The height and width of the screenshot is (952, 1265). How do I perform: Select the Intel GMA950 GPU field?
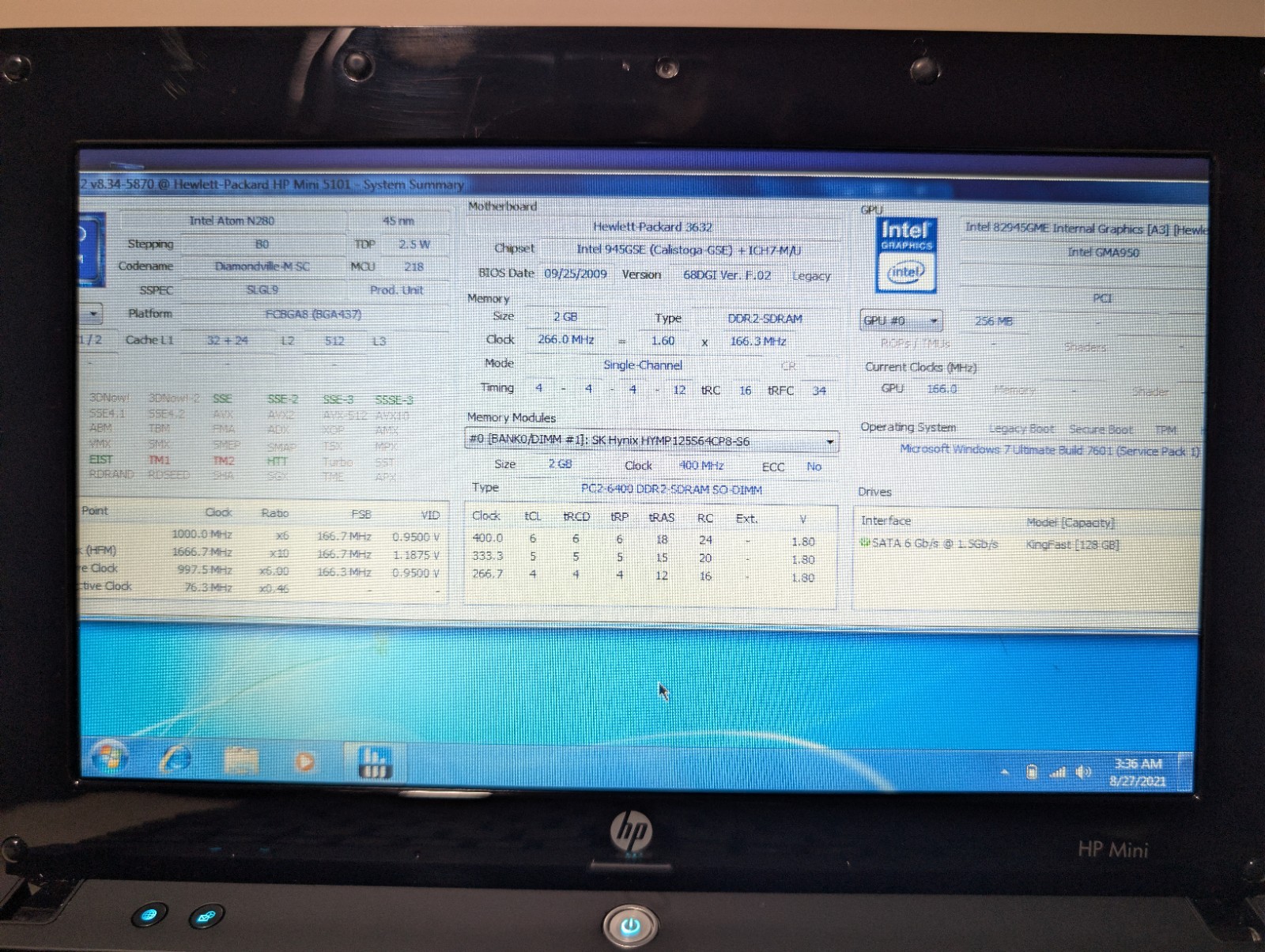click(x=1103, y=252)
